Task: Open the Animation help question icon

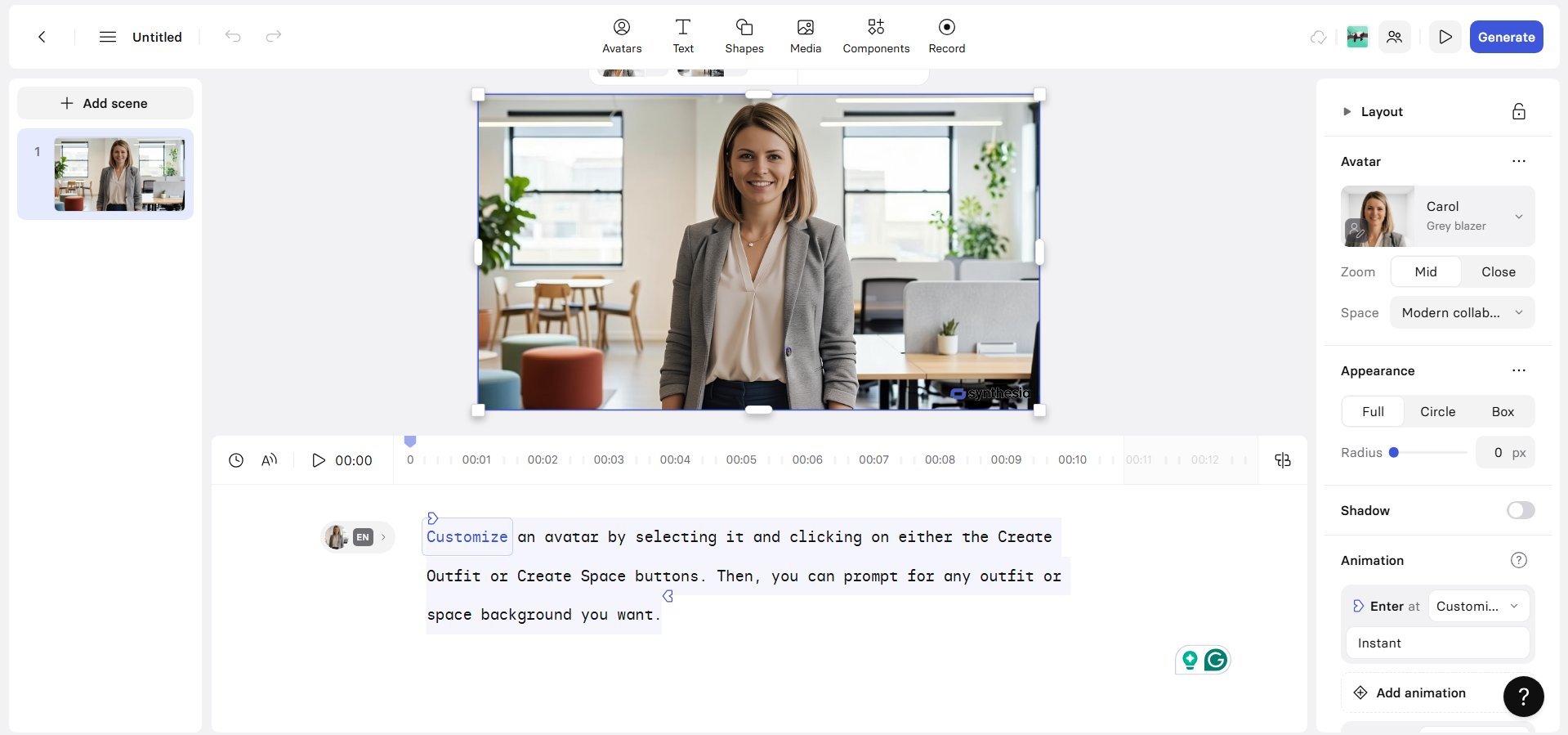Action: click(x=1519, y=560)
